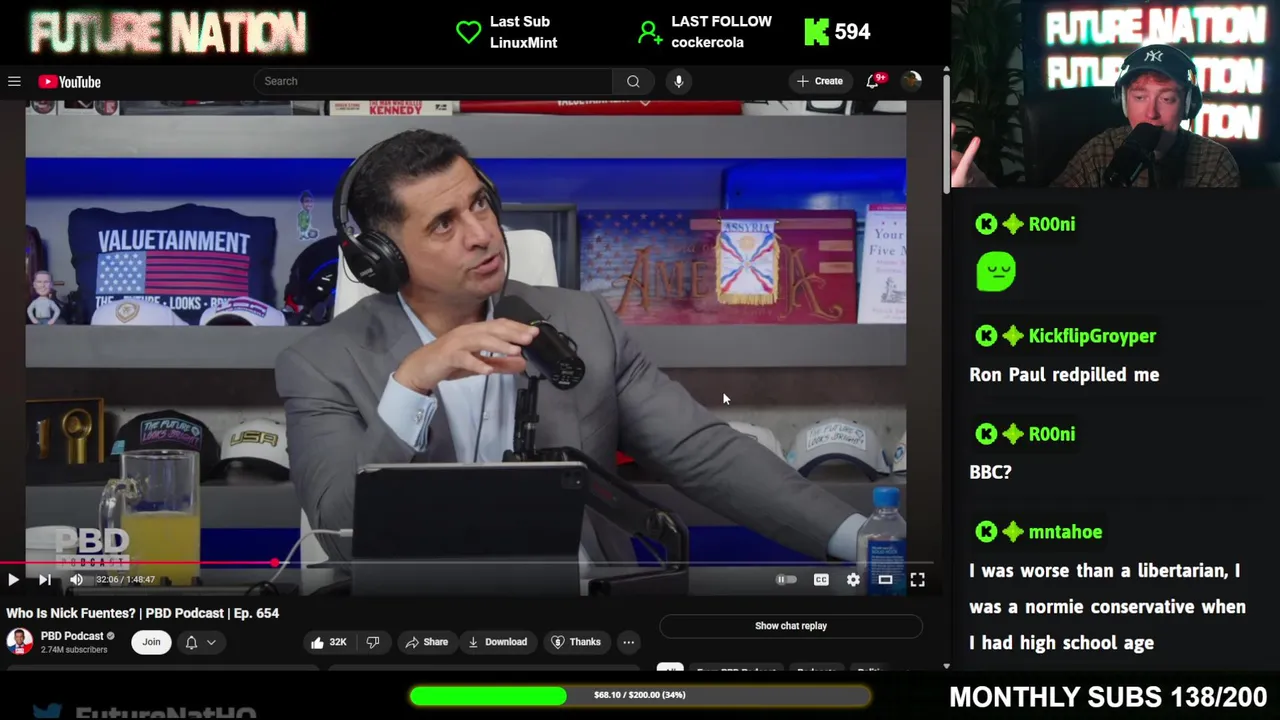The width and height of the screenshot is (1280, 720).
Task: Share the video
Action: [427, 642]
